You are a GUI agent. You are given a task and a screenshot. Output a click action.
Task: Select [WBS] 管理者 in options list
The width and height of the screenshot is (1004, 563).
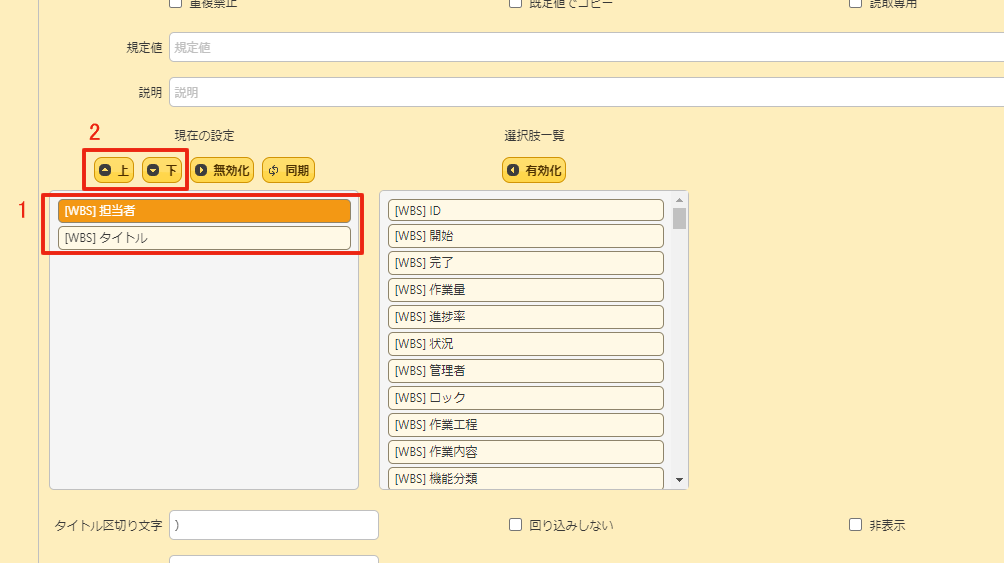pyautogui.click(x=526, y=370)
